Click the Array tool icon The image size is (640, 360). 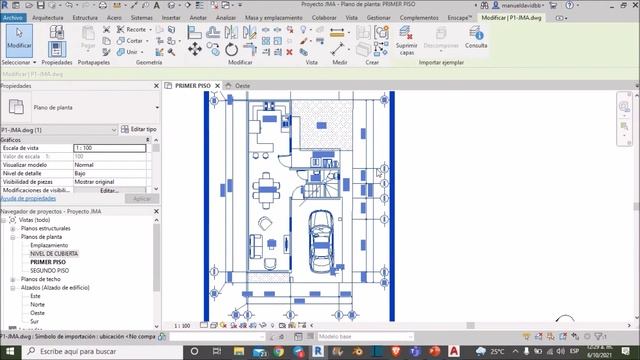(x=266, y=41)
